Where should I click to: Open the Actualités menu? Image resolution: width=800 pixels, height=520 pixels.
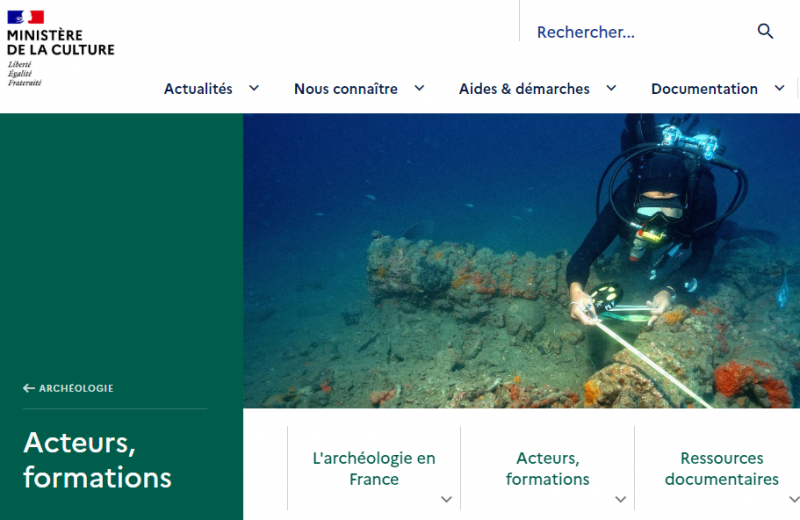tap(198, 89)
